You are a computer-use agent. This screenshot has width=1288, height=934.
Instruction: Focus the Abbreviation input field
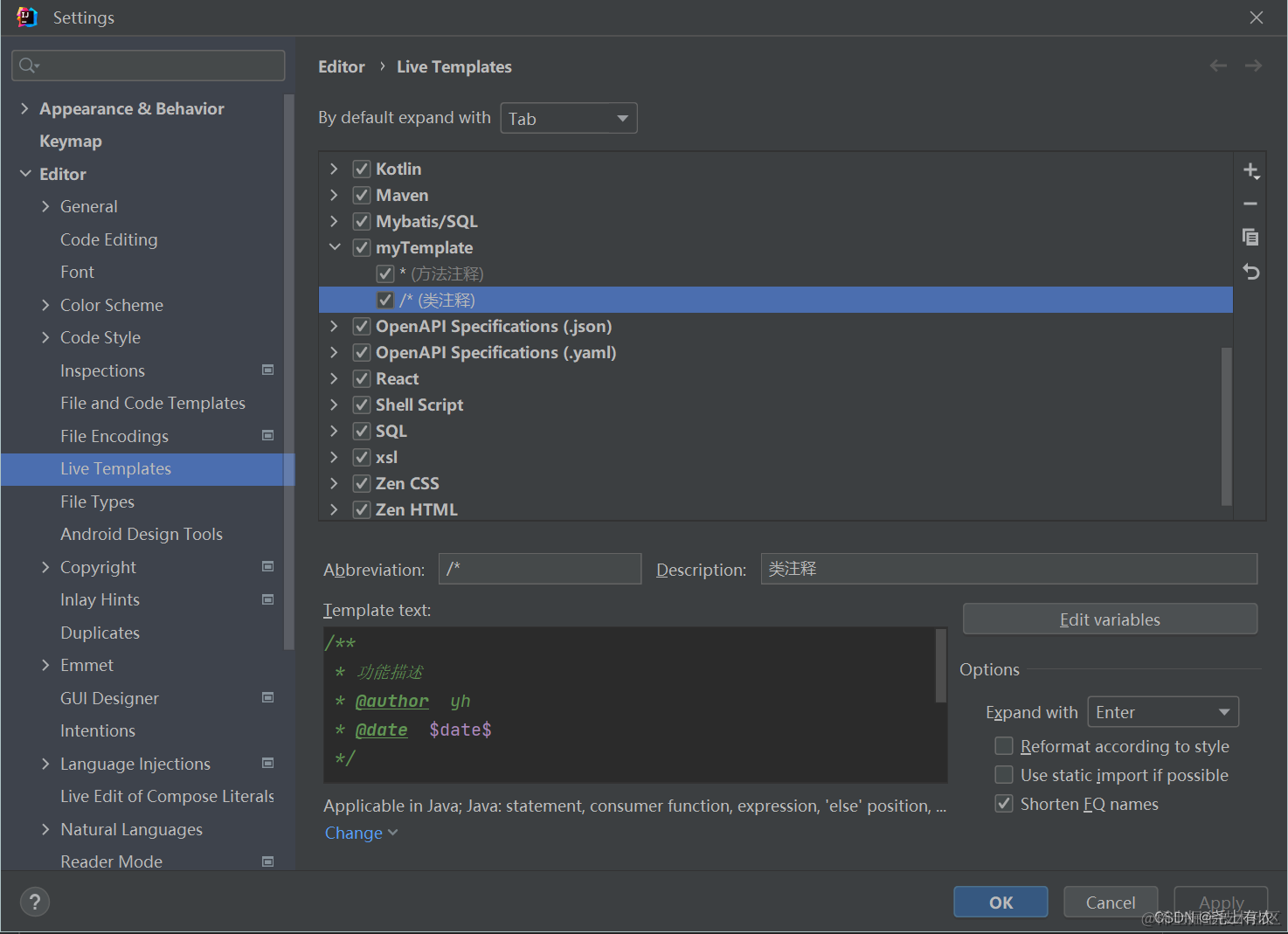[x=540, y=569]
